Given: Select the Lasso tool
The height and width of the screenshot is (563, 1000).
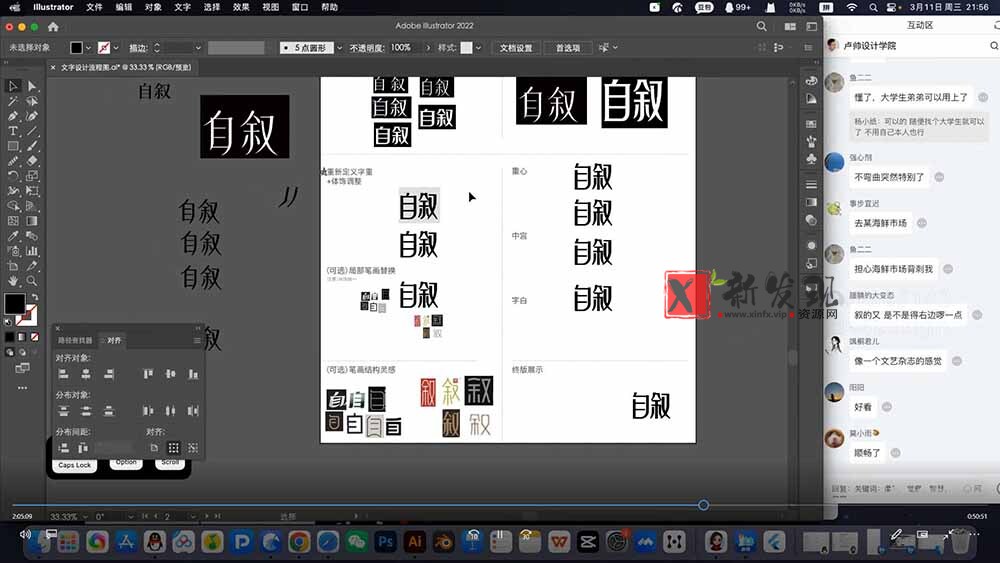Looking at the screenshot, I should point(32,101).
